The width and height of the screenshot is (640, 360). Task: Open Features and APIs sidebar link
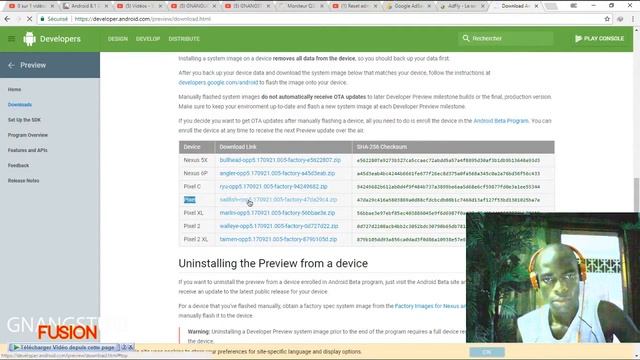[27, 150]
